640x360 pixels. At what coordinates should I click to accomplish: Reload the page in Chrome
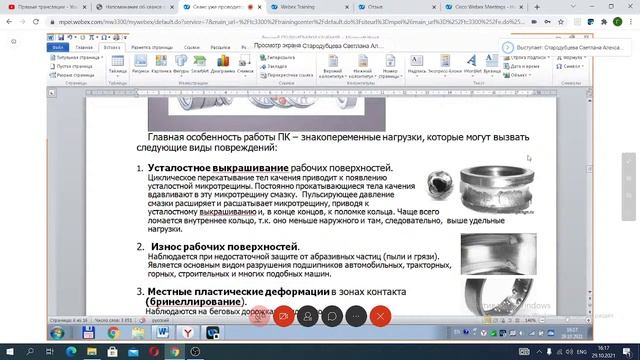36,22
